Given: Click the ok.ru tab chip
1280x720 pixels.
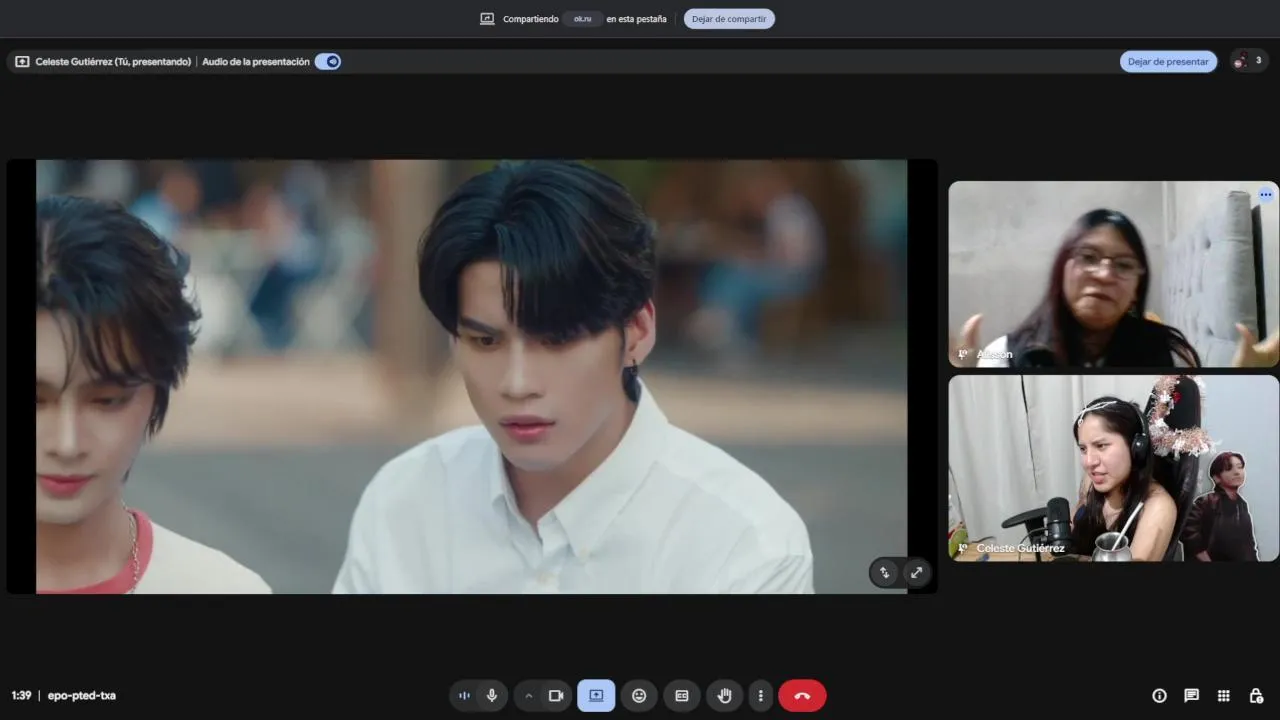Looking at the screenshot, I should coord(582,19).
